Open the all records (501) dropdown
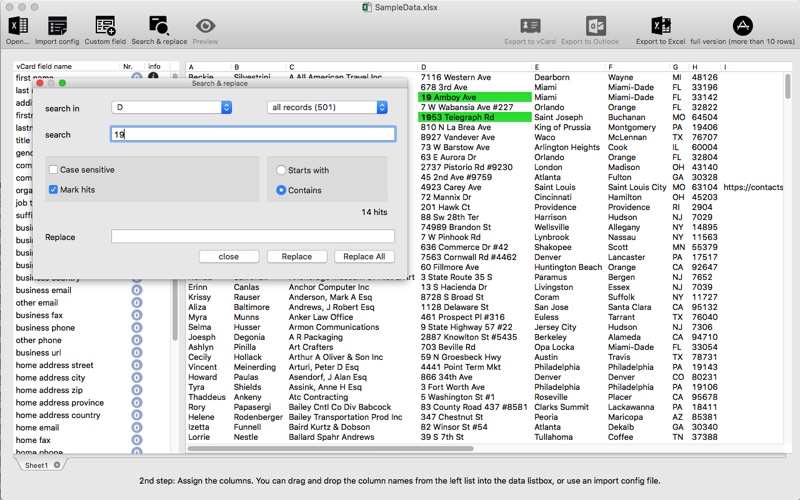This screenshot has height=500, width=800. tap(327, 107)
